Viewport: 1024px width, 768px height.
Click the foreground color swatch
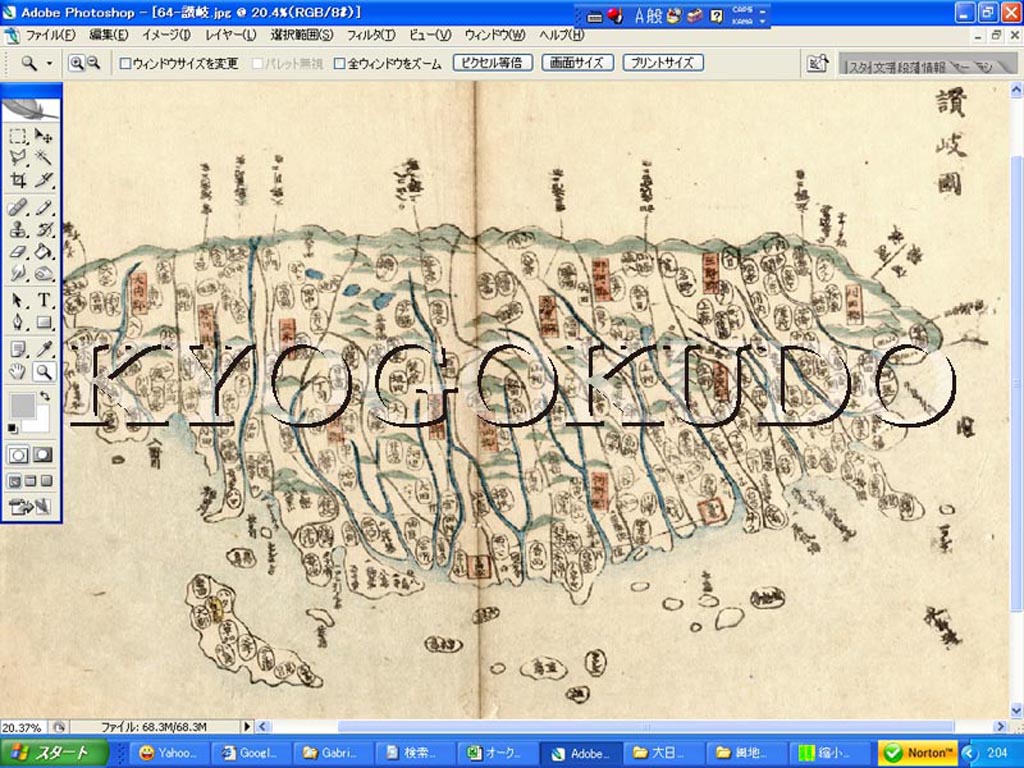(22, 405)
